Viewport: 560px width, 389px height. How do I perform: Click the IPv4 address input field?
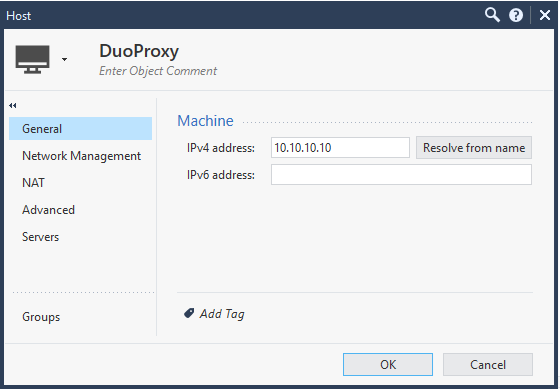[x=340, y=148]
